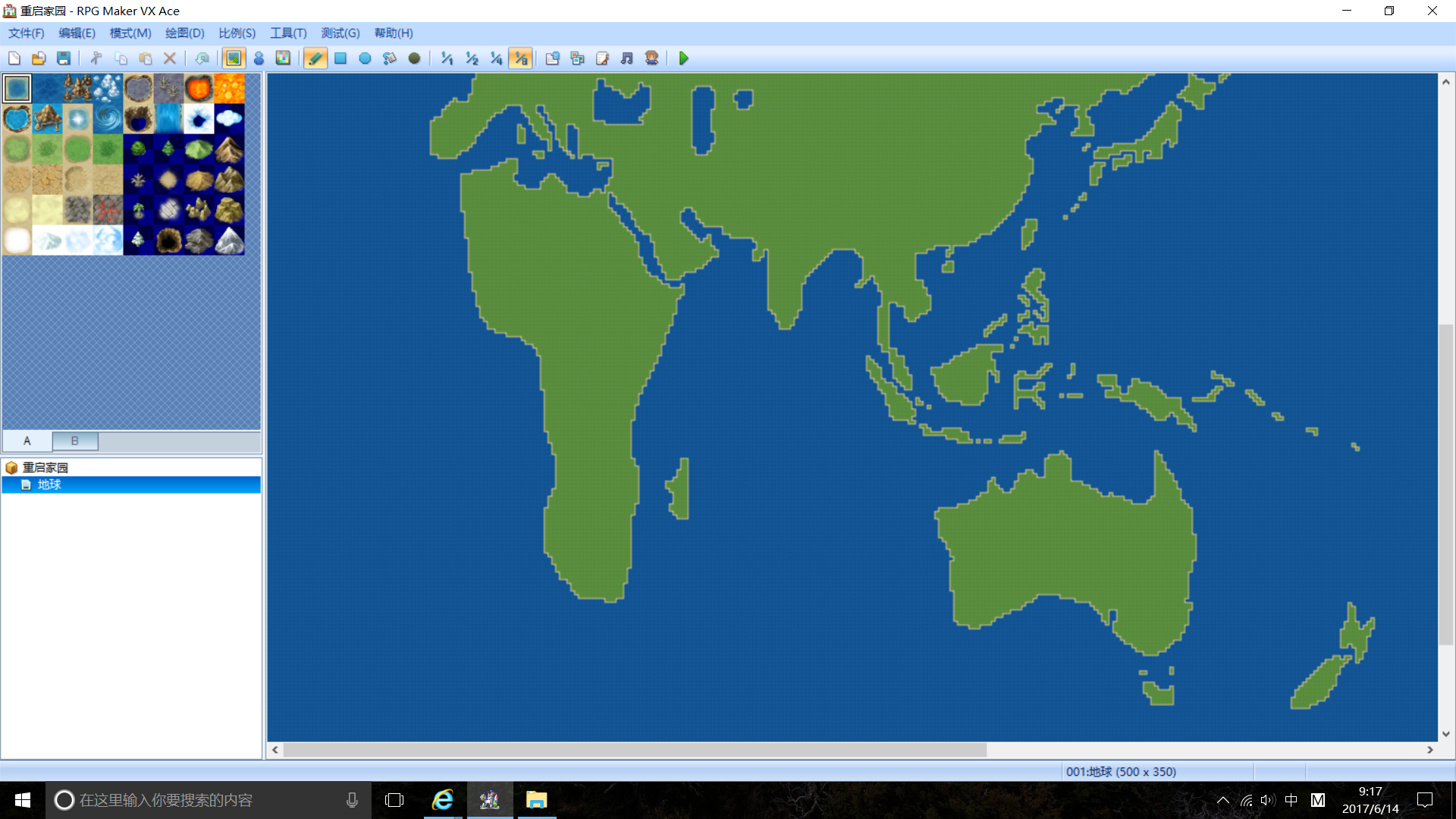Image resolution: width=1456 pixels, height=819 pixels.
Task: Pick the lava orange tile
Action: coord(230,89)
